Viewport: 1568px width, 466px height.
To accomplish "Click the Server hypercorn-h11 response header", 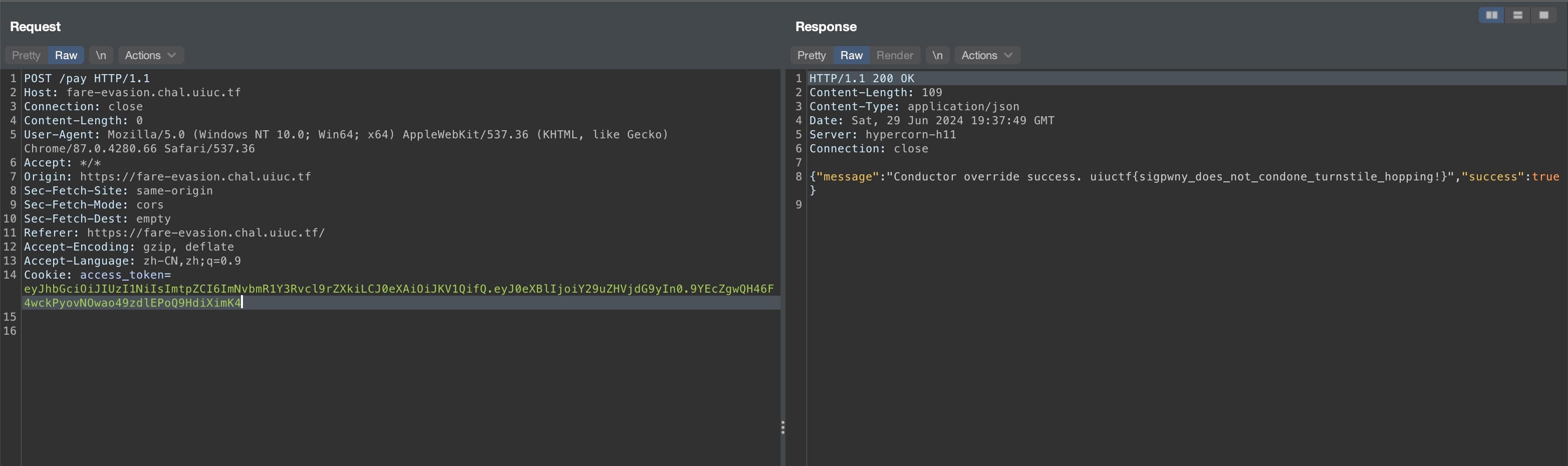I will 883,135.
